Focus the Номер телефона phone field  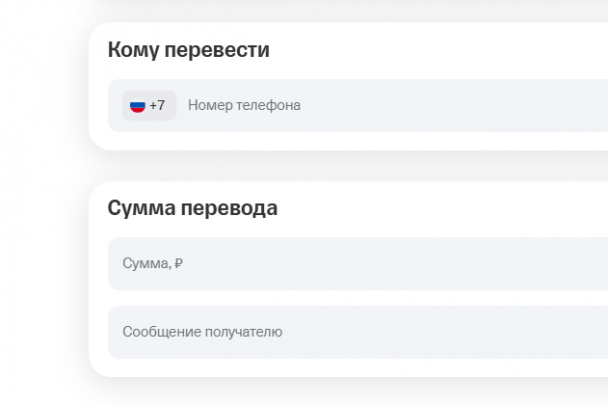[x=400, y=105]
